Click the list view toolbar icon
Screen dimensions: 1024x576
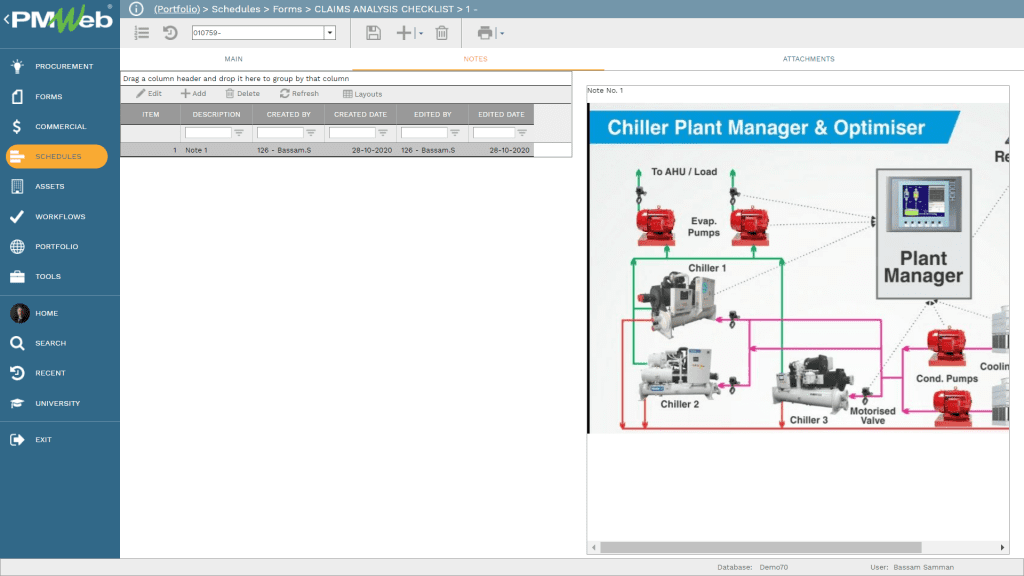point(142,33)
